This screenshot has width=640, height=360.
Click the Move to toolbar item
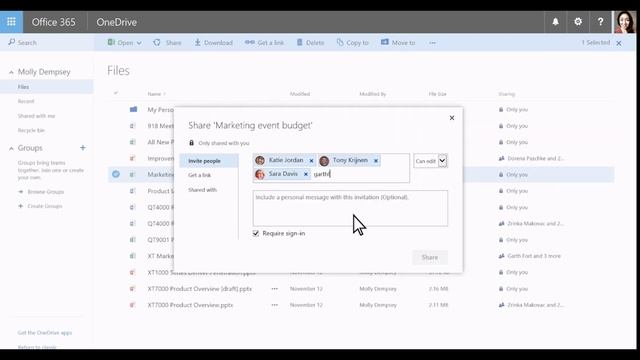[x=398, y=42]
